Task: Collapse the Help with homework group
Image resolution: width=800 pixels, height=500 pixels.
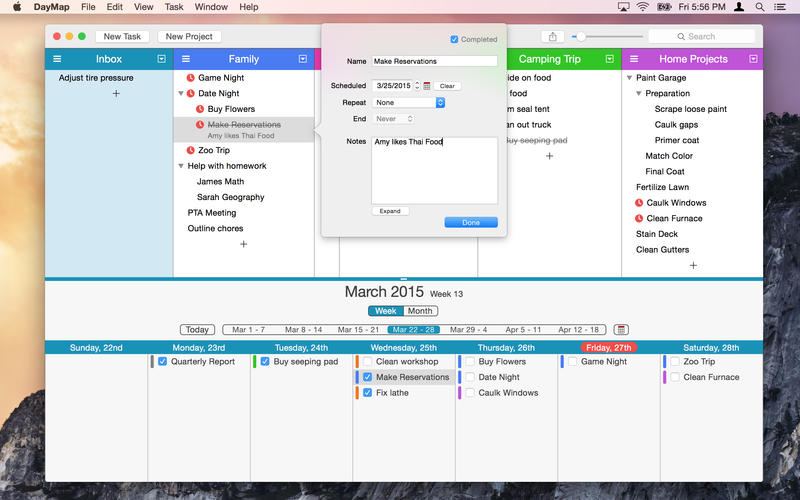Action: click(x=181, y=166)
